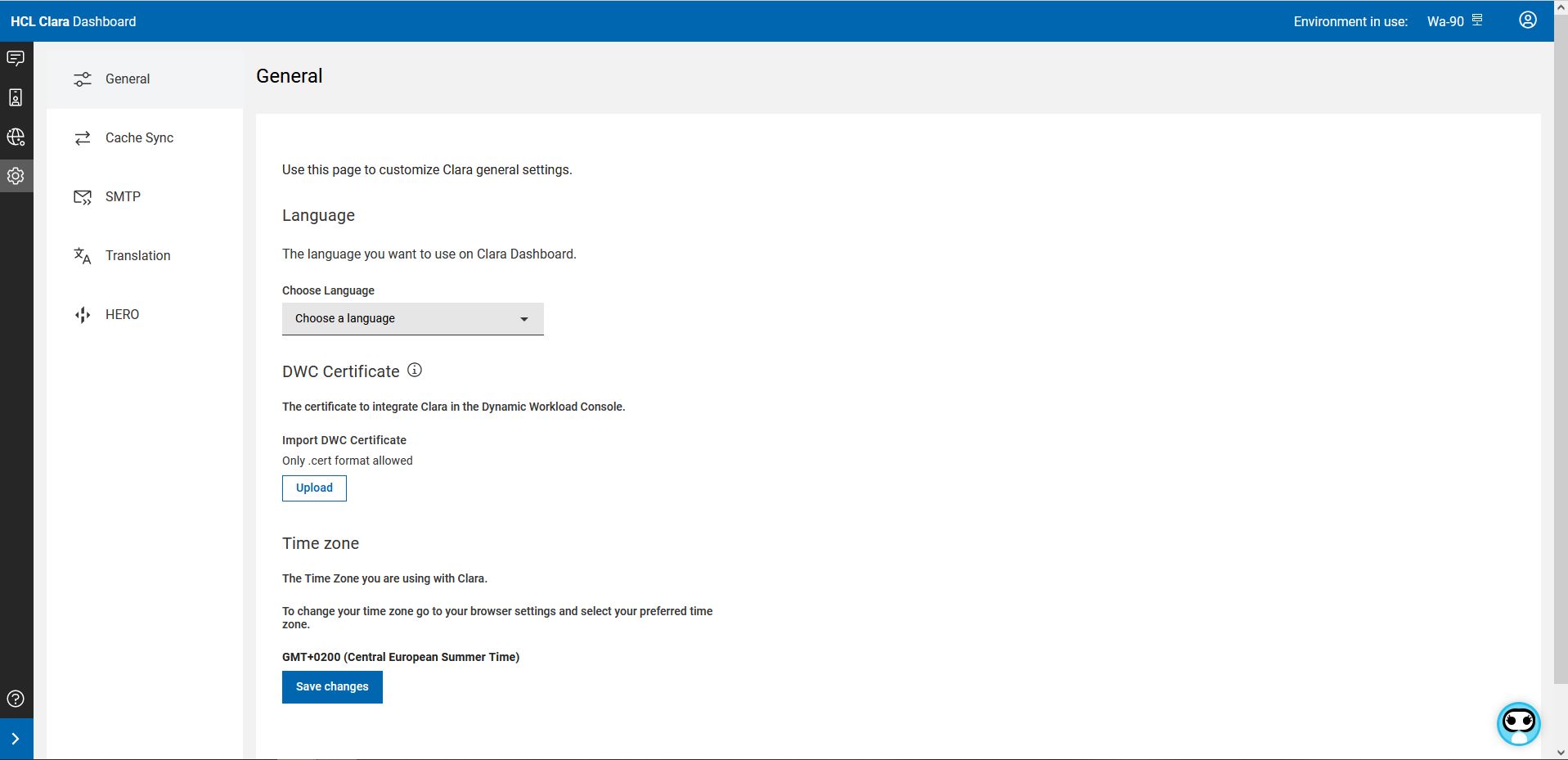Screen dimensions: 1568x760
Task: Click the 'Time zone' section heading
Action: point(321,543)
